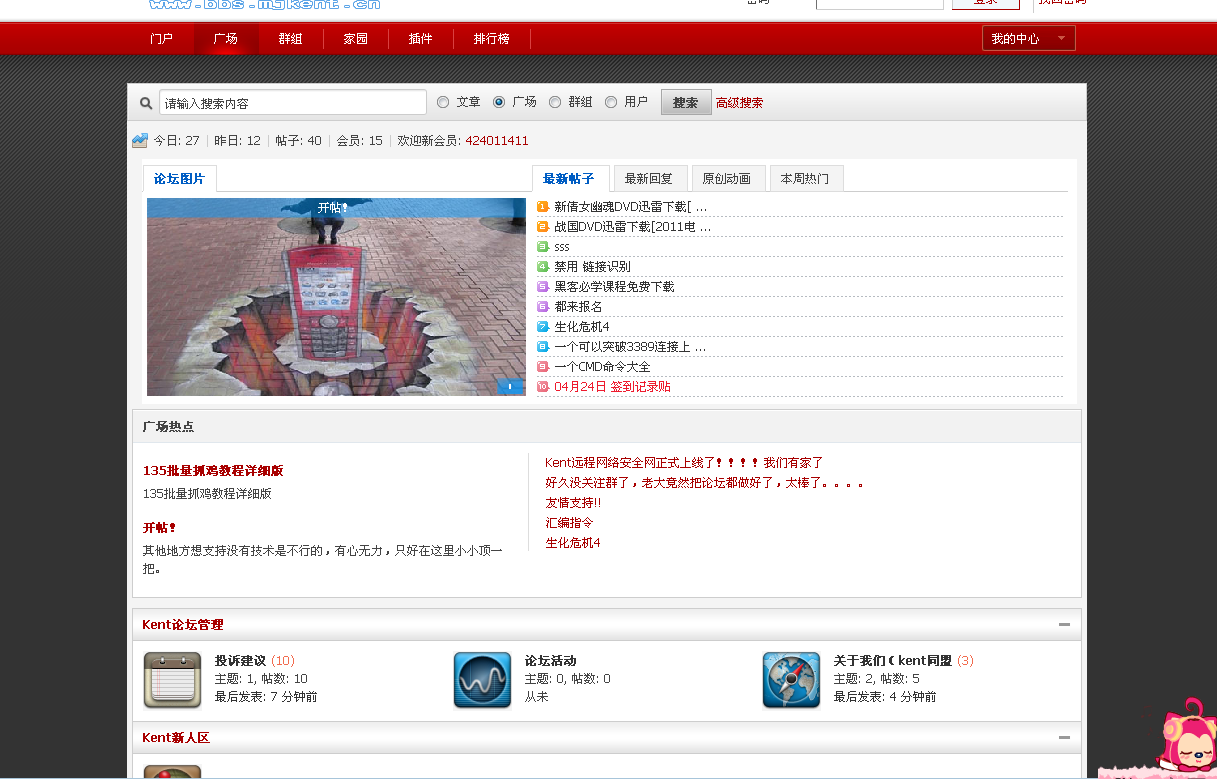This screenshot has width=1217, height=779.
Task: Open post 04月24日 签到记录贴
Action: tap(612, 387)
